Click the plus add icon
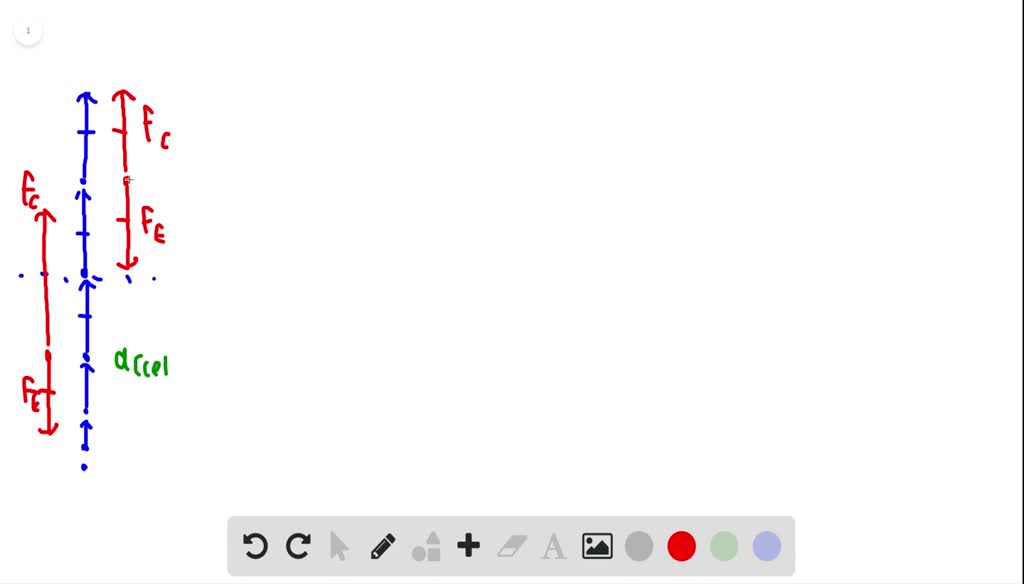This screenshot has width=1024, height=584. coord(468,545)
